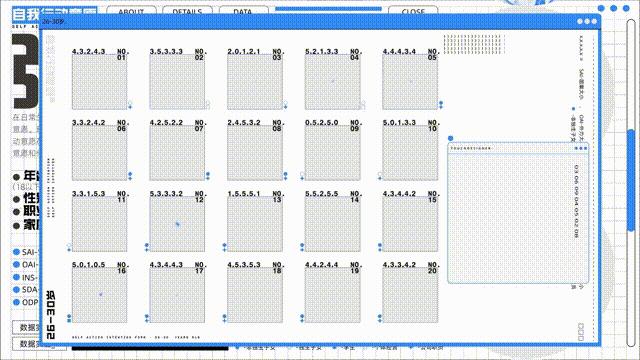Switch to the DETAILS tab

[x=187, y=11]
